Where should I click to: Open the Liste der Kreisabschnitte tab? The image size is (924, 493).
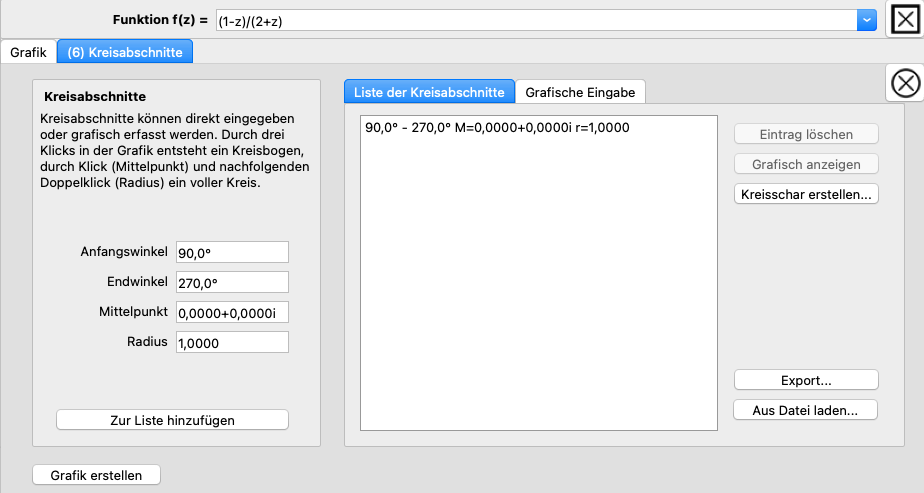click(x=429, y=92)
